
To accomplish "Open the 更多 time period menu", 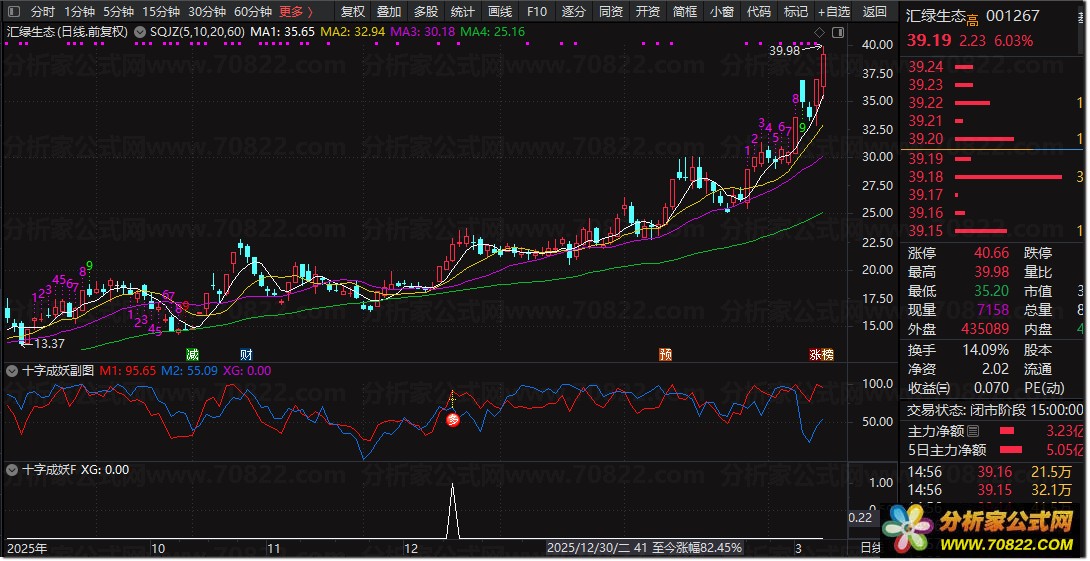I will pyautogui.click(x=296, y=12).
